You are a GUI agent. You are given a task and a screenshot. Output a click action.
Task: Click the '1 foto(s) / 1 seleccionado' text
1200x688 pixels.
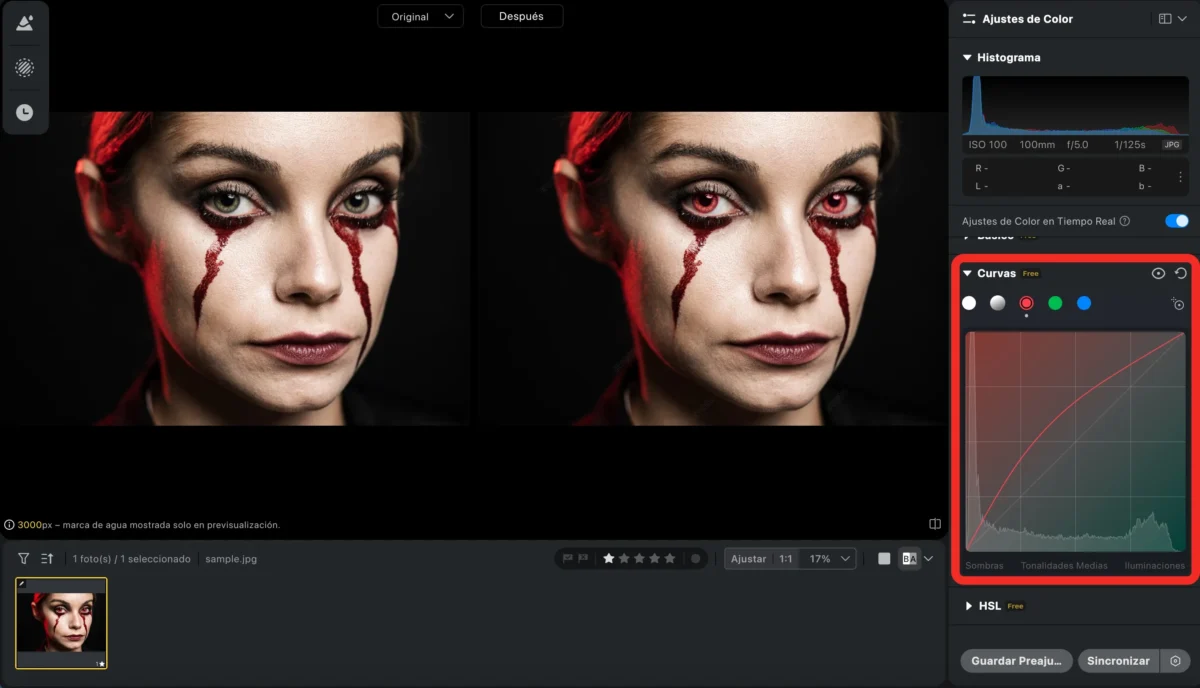131,559
